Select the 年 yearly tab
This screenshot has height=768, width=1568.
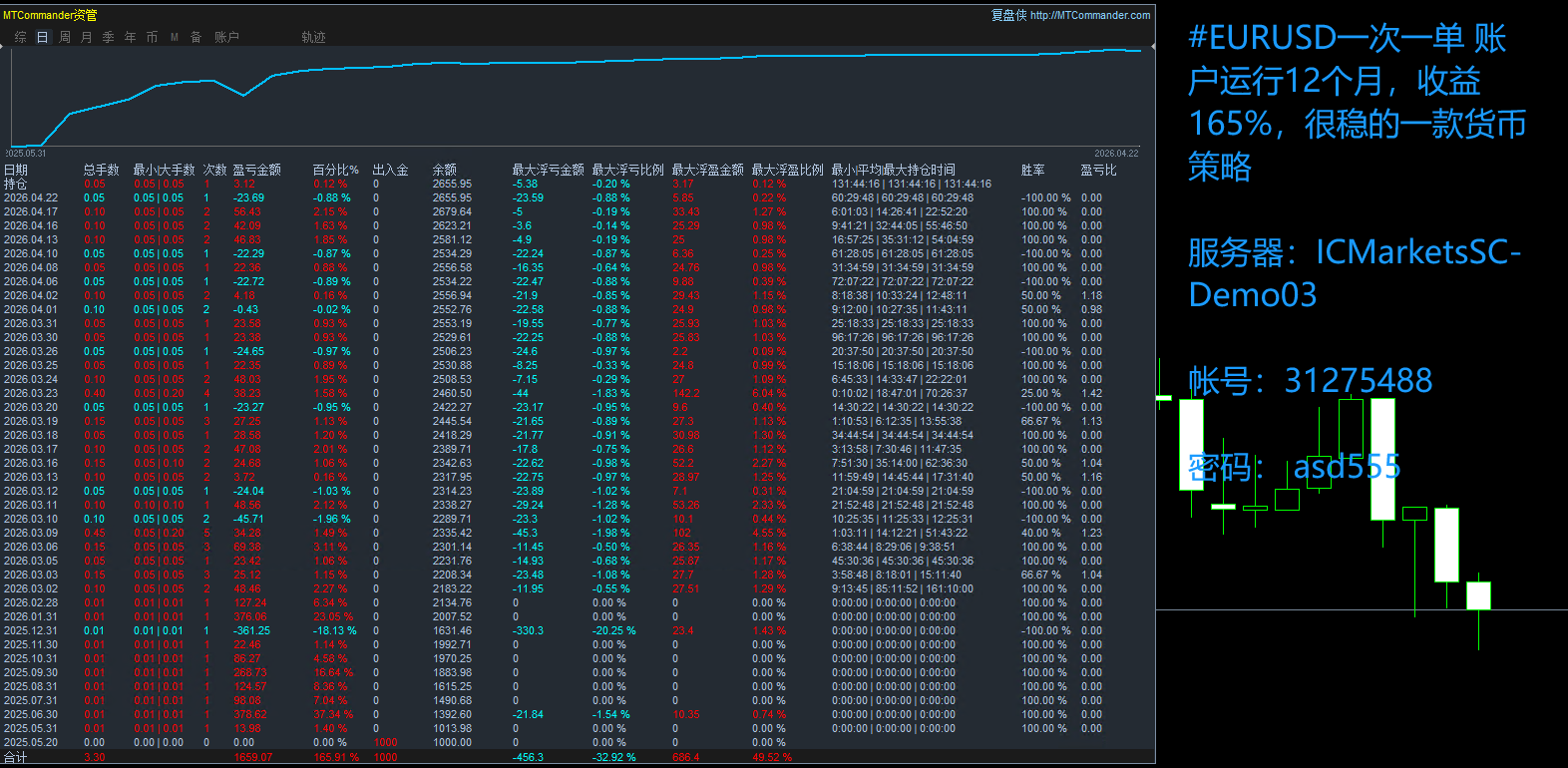[131, 37]
